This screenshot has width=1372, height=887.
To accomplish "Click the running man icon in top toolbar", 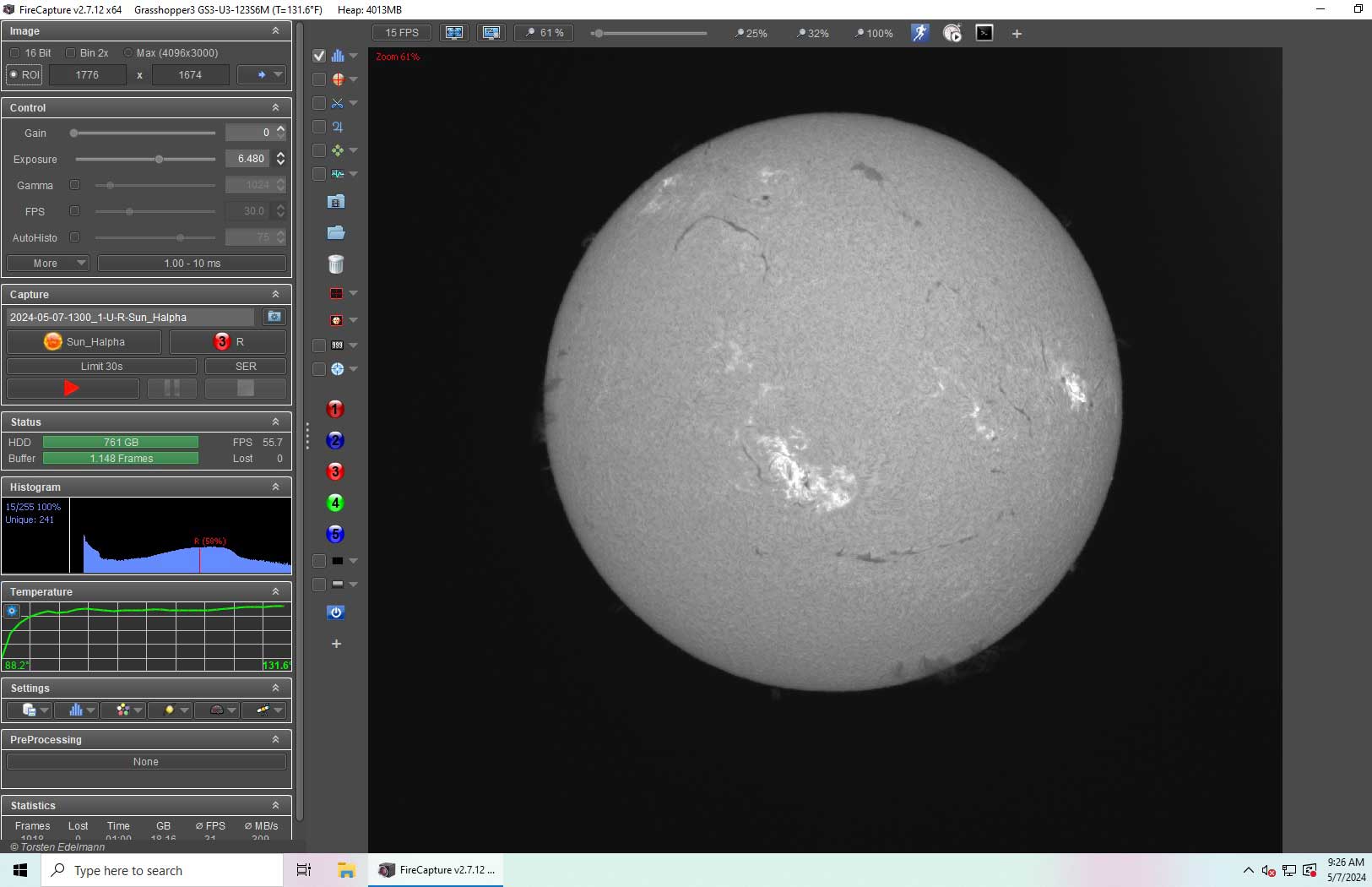I will click(x=919, y=33).
